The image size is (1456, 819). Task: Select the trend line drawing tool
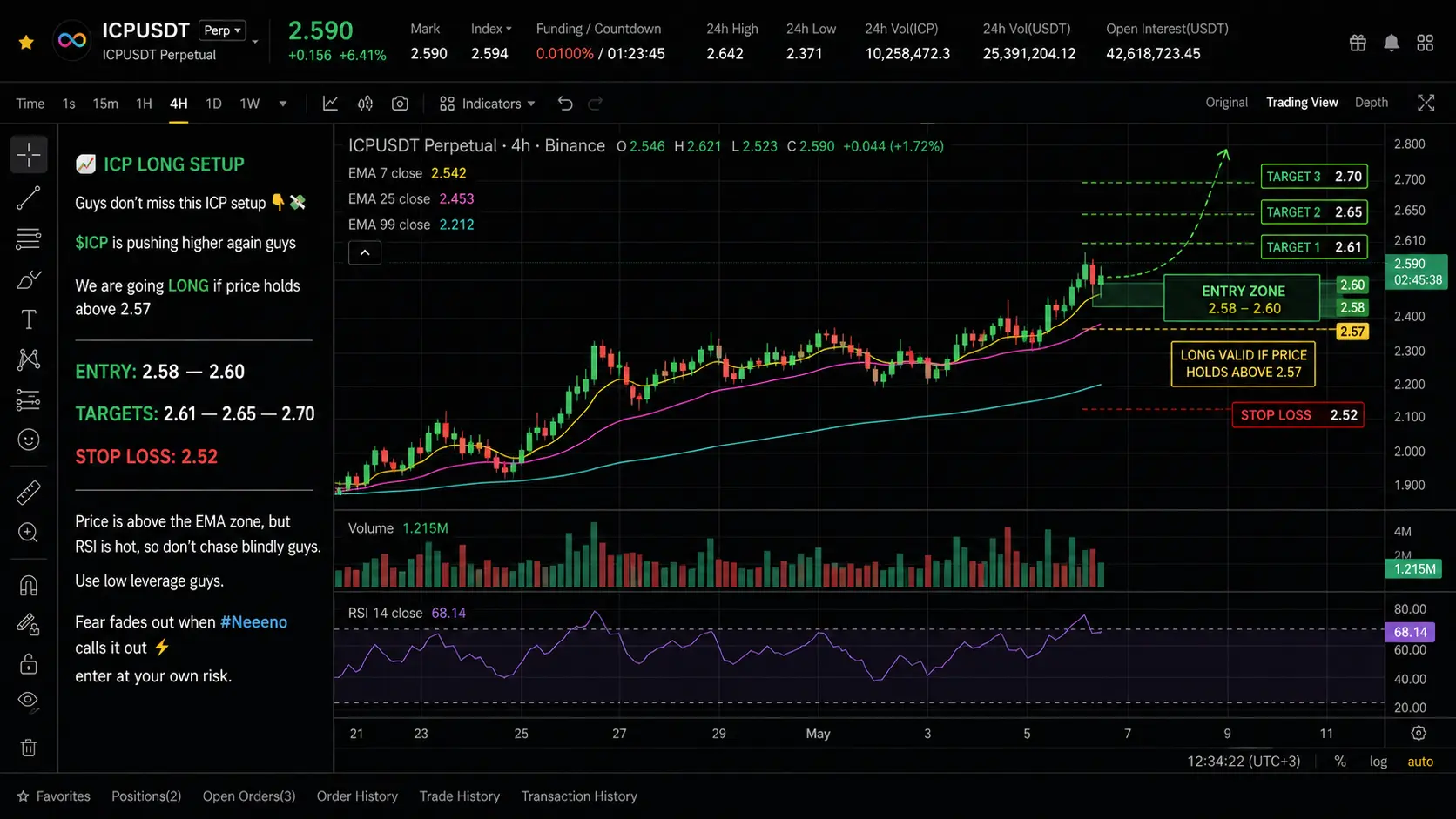coord(29,198)
